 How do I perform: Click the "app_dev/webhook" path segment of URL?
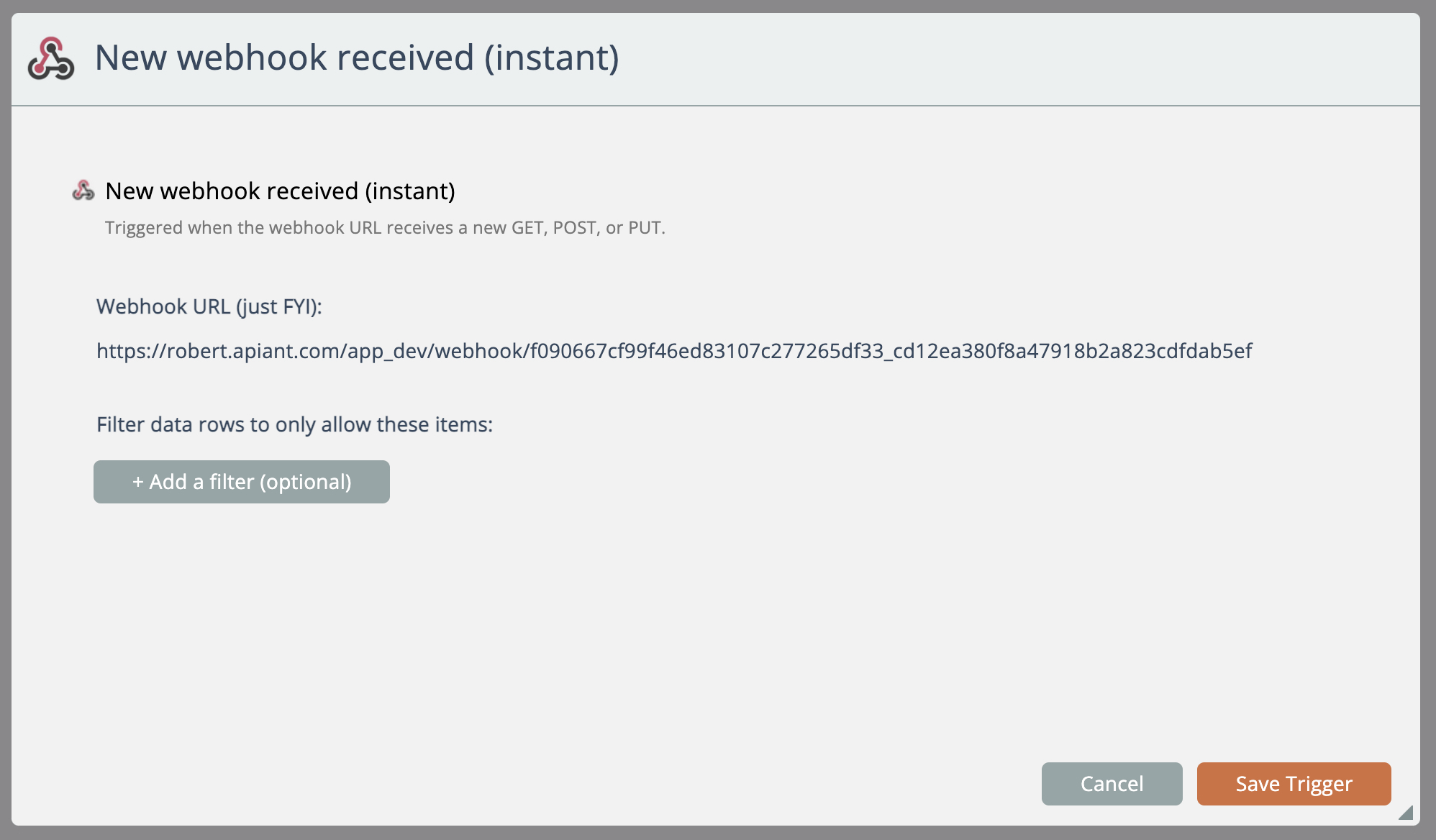[x=435, y=351]
